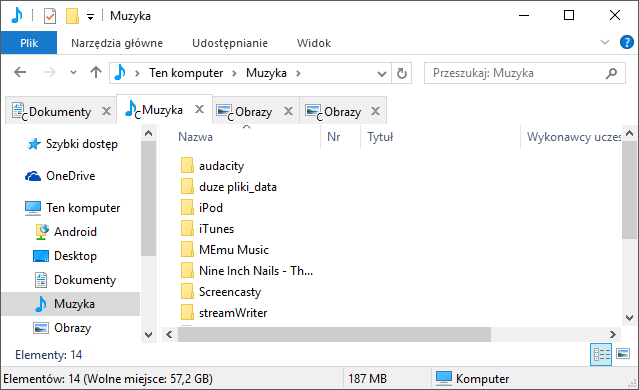Switch to large thumbnails view layout
639x390 pixels.
pos(623,354)
